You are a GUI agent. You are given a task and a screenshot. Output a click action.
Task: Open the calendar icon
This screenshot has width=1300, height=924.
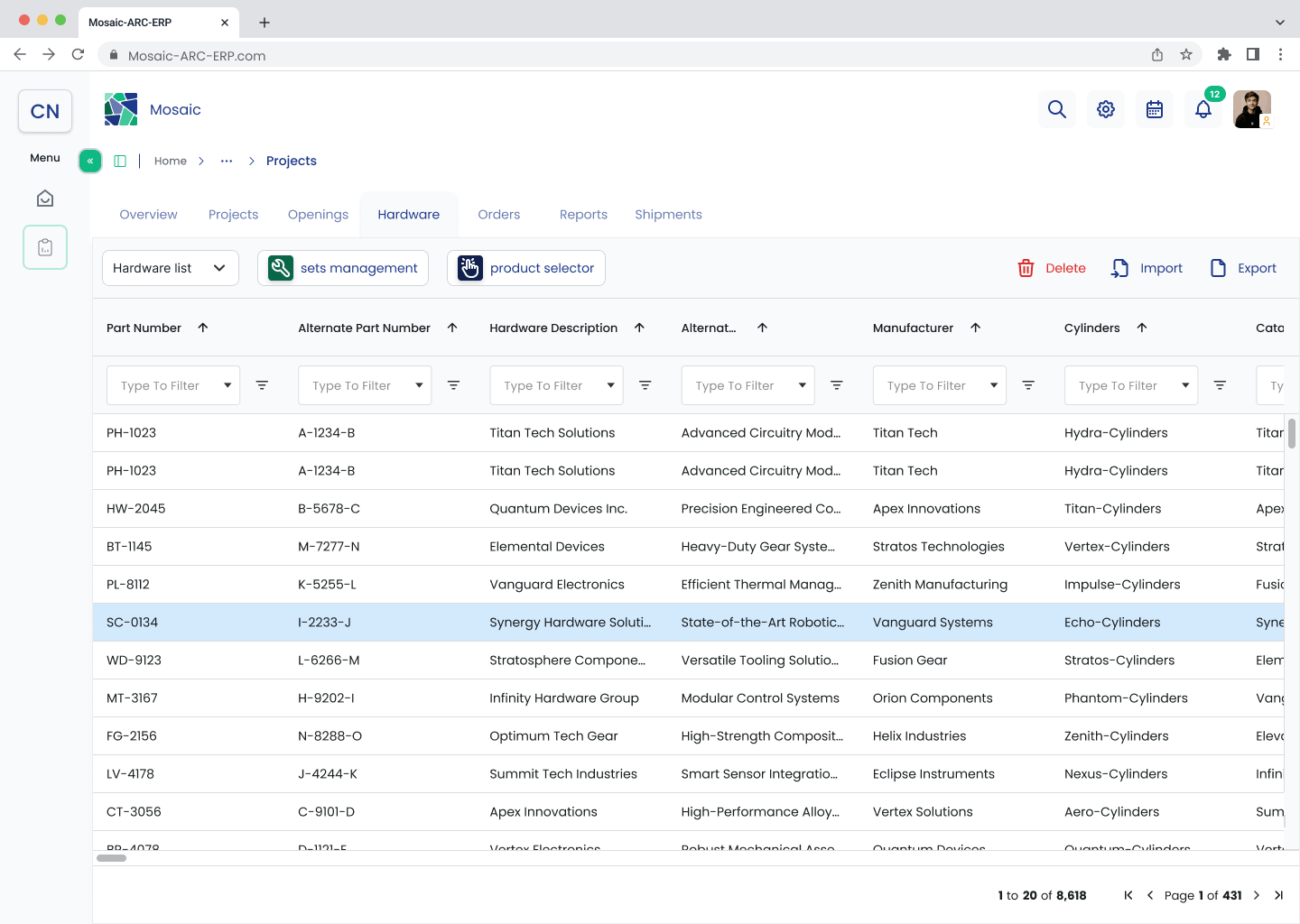(x=1155, y=109)
